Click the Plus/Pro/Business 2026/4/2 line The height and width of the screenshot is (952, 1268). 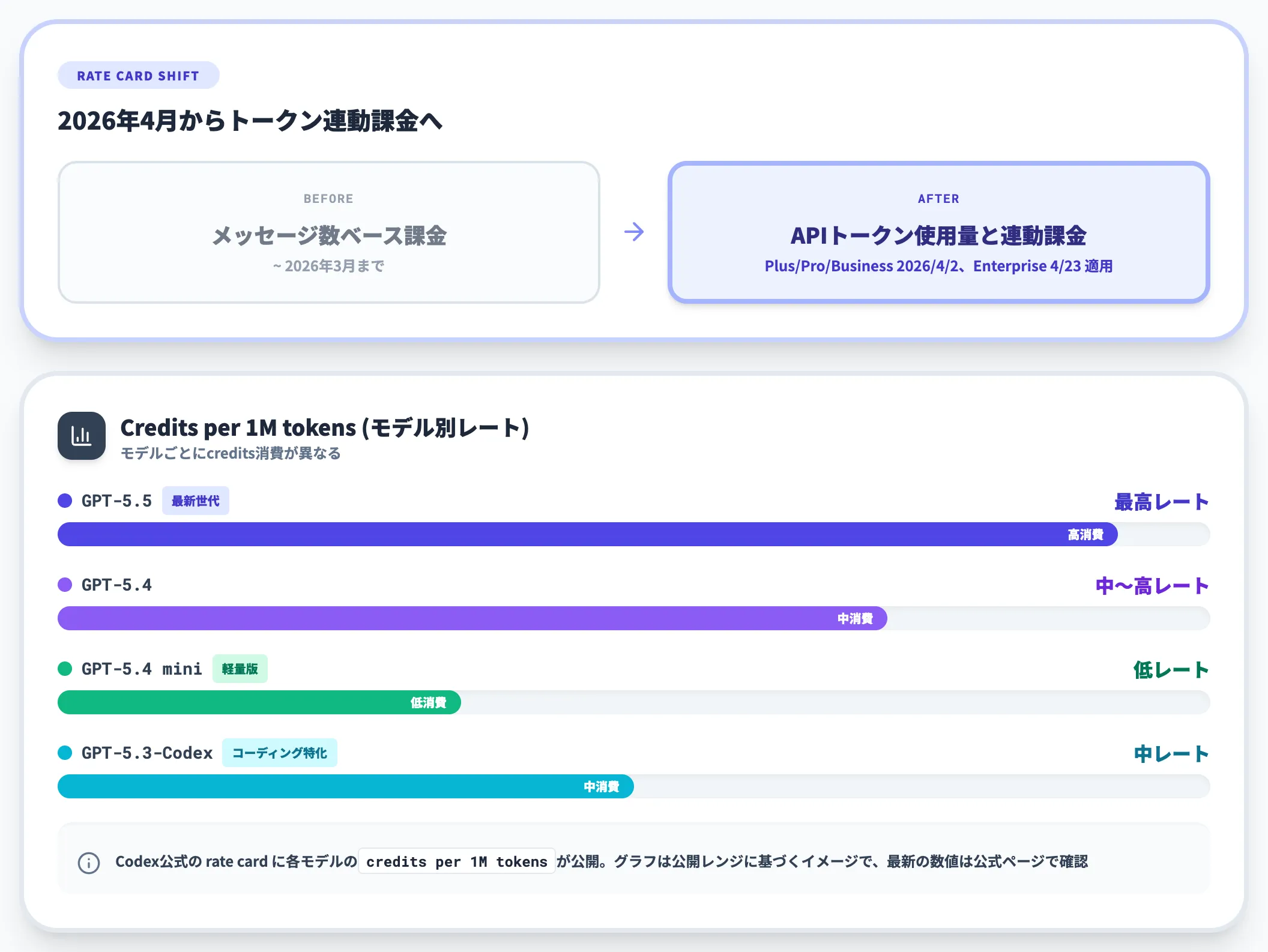point(938,266)
